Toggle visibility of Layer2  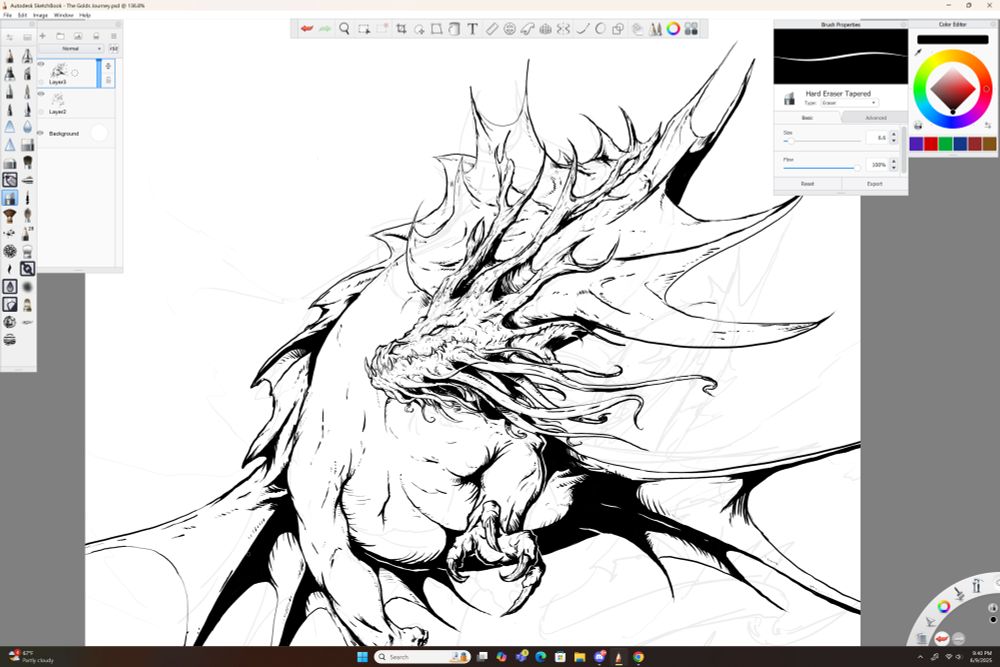coord(41,94)
